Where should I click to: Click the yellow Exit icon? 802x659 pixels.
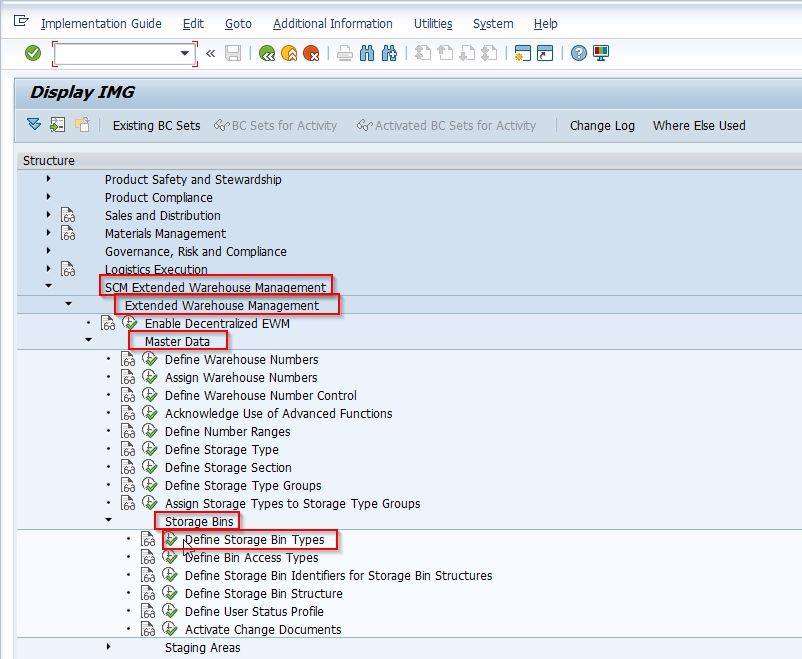289,53
